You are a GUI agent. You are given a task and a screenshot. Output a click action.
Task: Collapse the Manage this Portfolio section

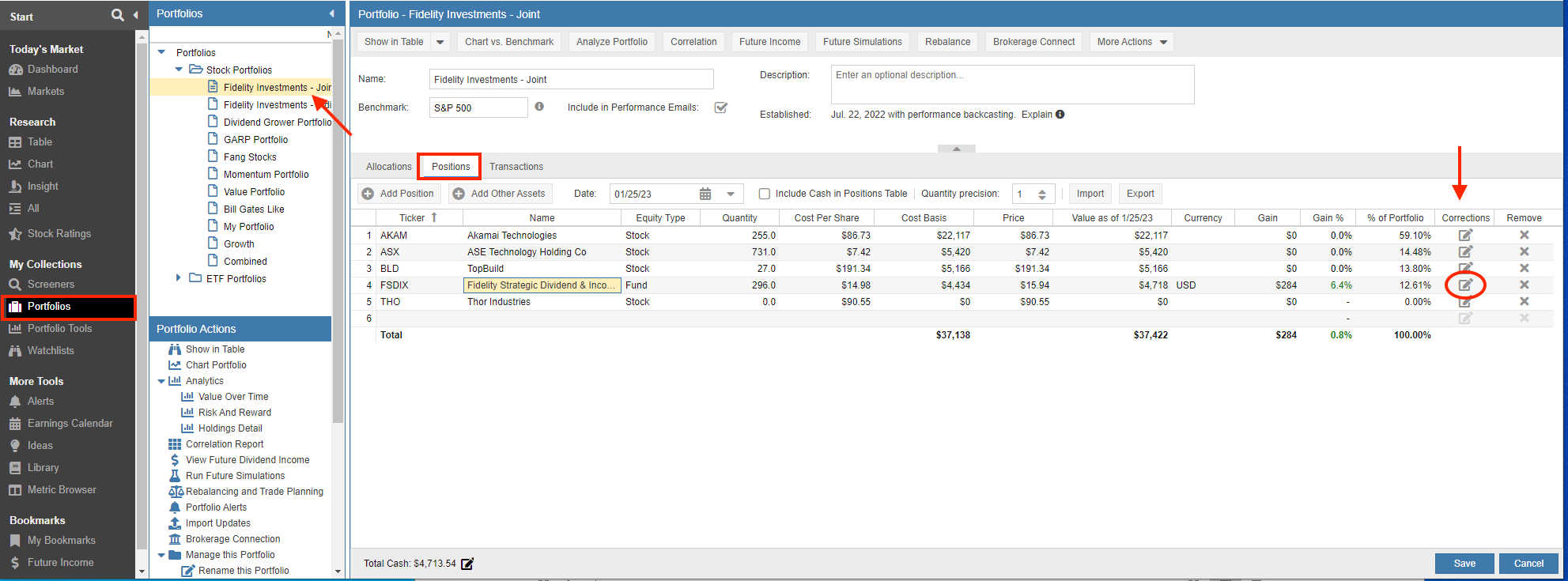point(161,555)
